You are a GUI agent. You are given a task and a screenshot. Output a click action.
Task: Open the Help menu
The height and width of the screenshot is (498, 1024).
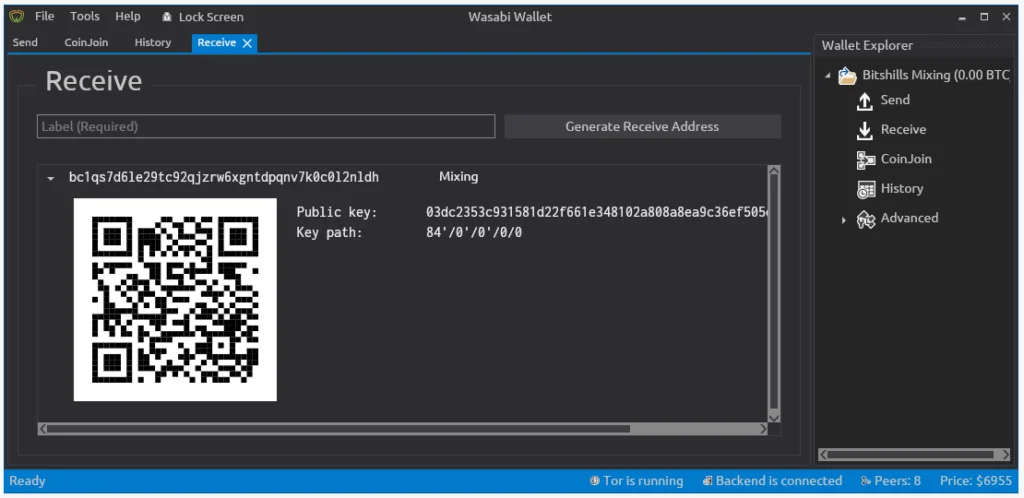[127, 16]
